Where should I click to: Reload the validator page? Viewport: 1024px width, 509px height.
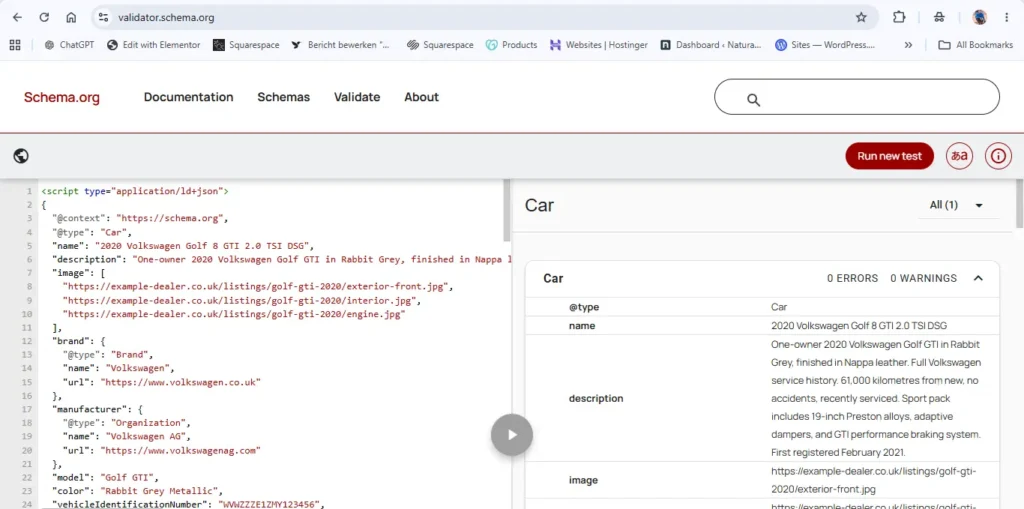click(44, 18)
